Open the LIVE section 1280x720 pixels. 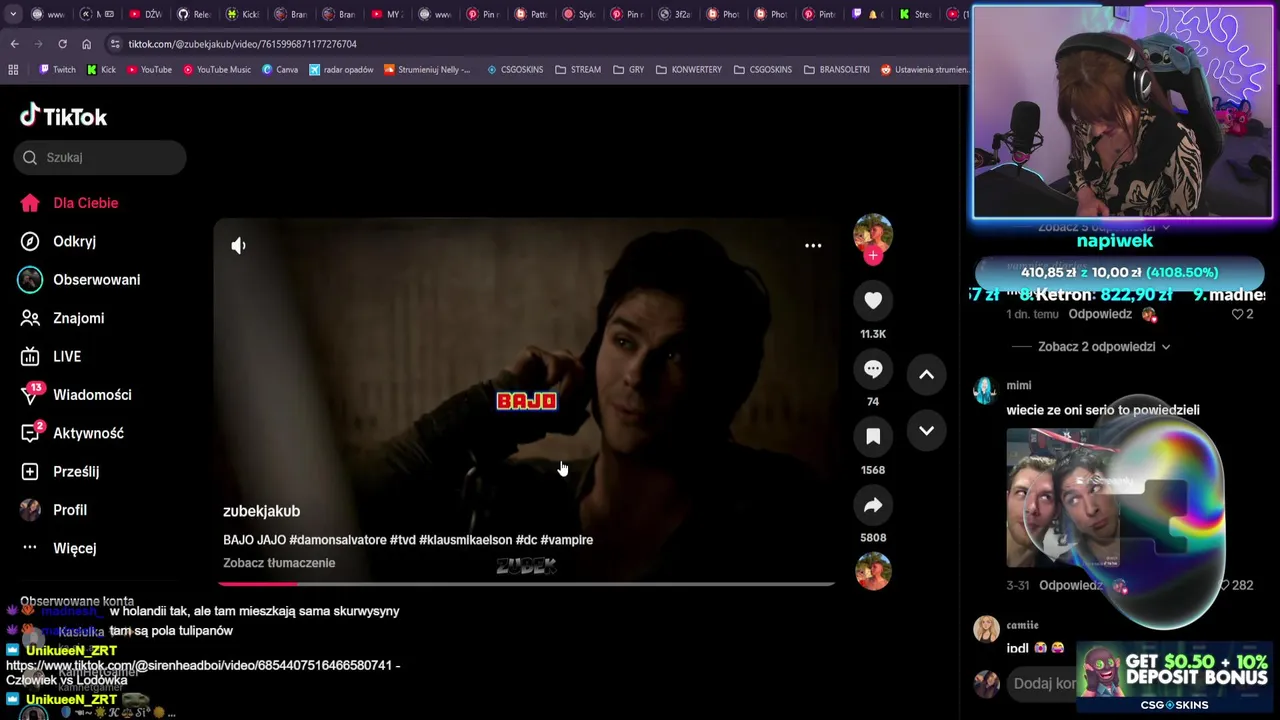click(x=50, y=356)
